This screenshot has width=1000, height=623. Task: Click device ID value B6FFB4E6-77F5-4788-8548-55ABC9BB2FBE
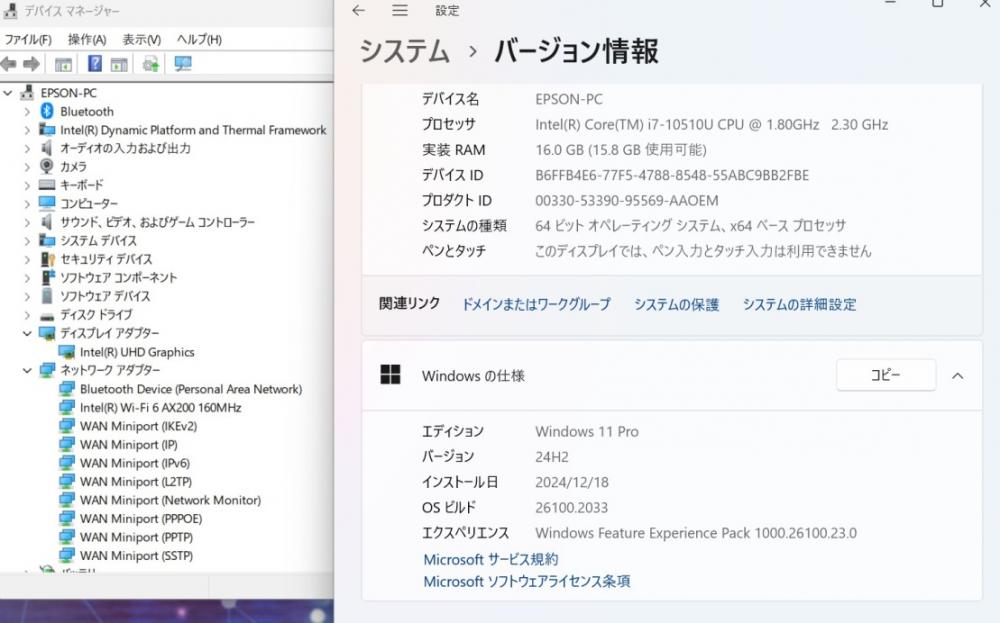pyautogui.click(x=672, y=175)
